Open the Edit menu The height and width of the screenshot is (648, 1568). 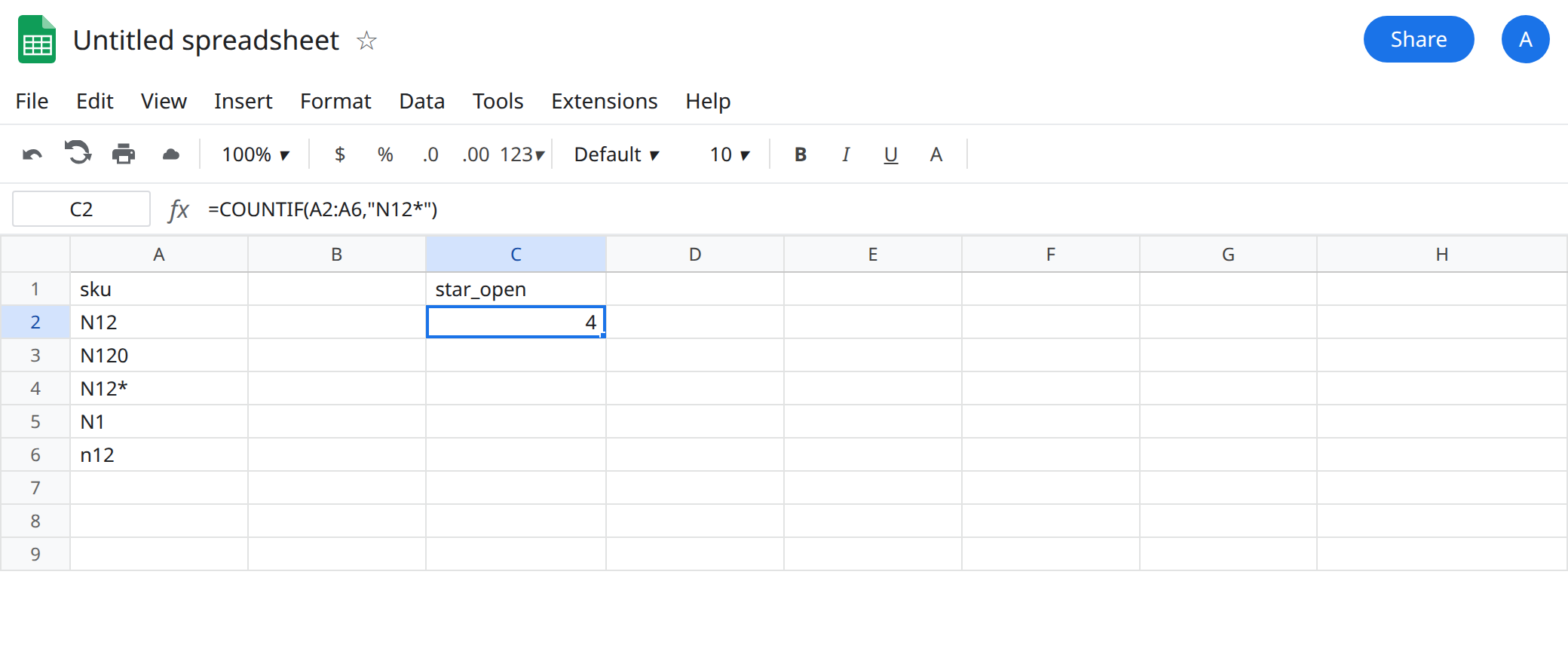click(x=95, y=101)
